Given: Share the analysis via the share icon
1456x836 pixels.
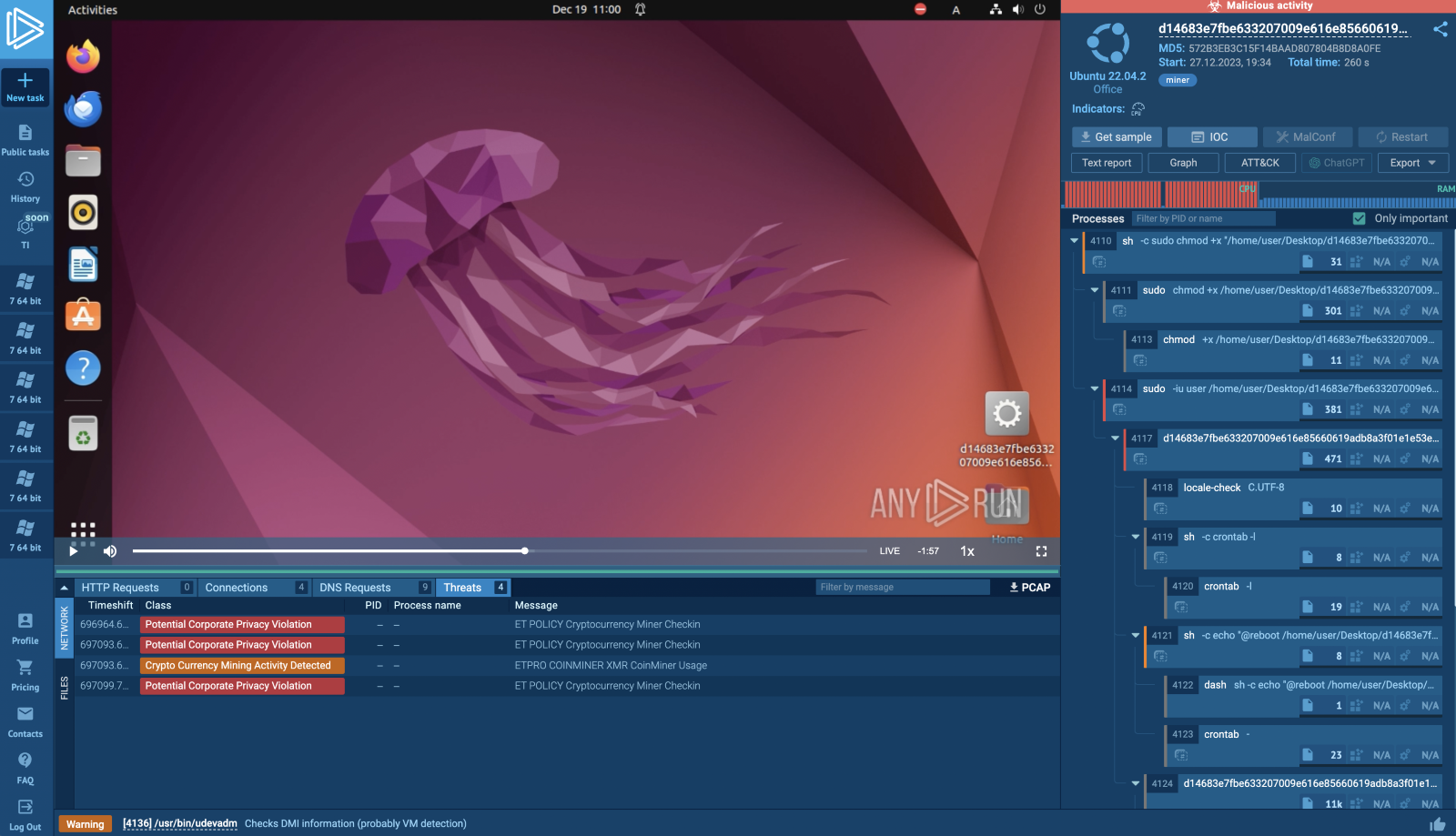Looking at the screenshot, I should coord(1441,28).
